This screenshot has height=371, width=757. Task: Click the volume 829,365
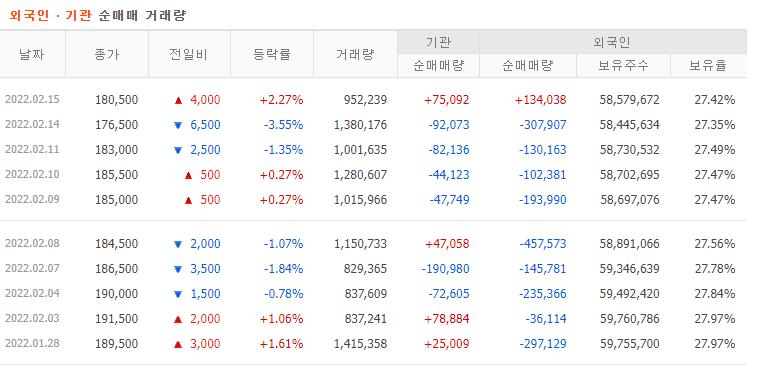coord(365,269)
